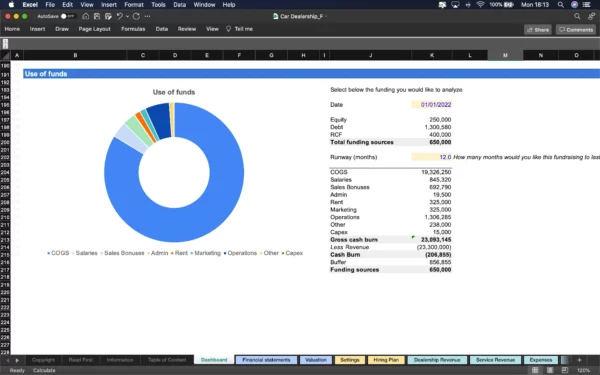Switch to Page Layout view icon in status bar

(550, 370)
